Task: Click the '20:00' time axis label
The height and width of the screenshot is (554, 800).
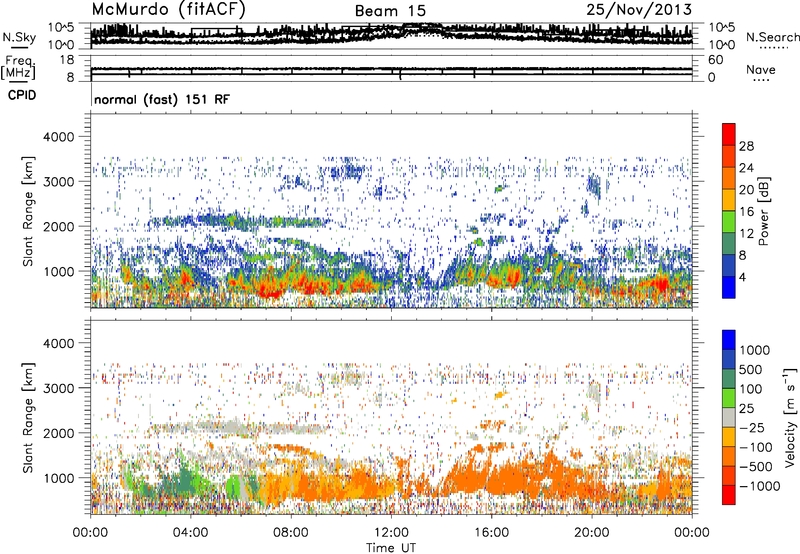Action: coord(592,533)
